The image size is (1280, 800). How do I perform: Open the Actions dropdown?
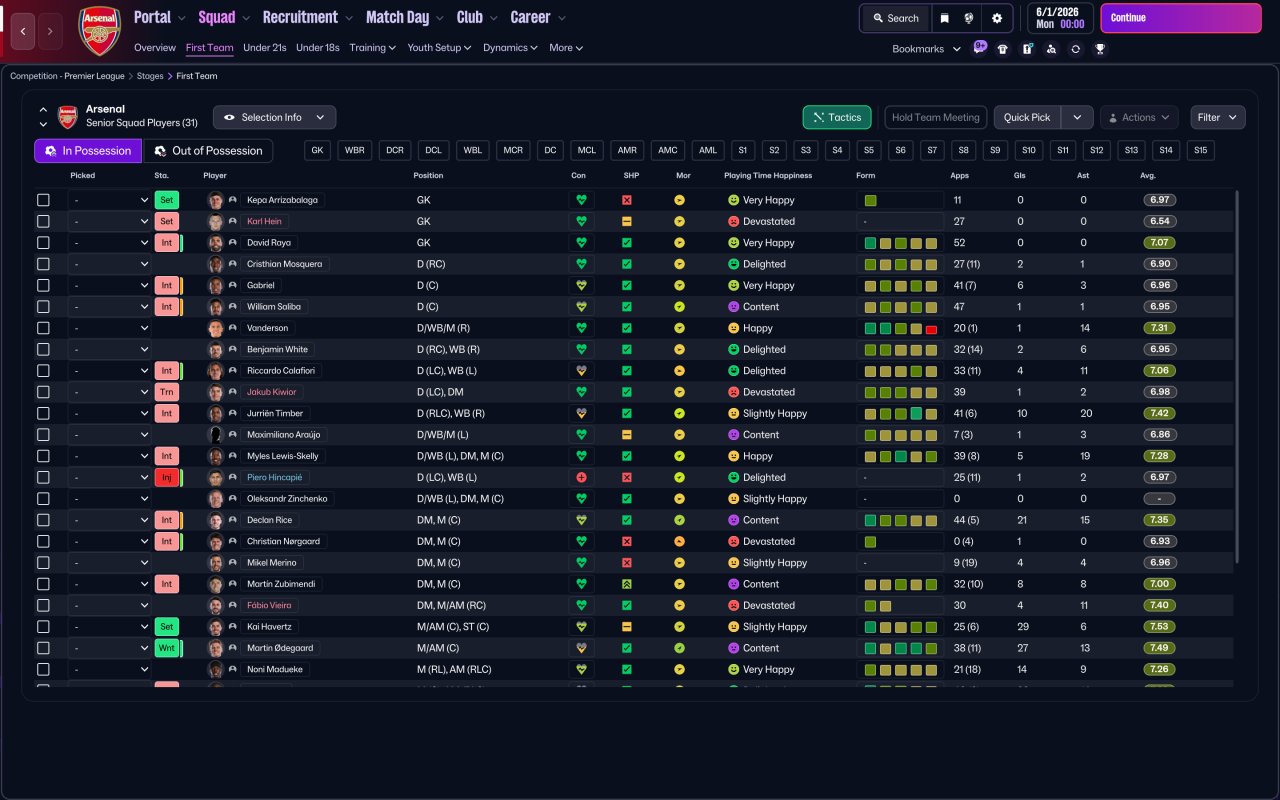tap(1139, 117)
